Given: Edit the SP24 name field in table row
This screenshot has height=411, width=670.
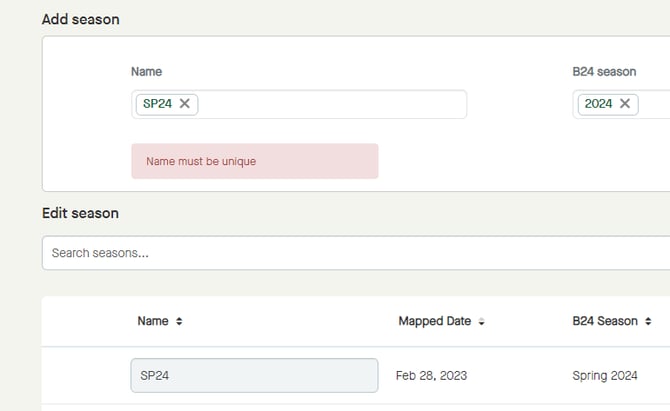Looking at the screenshot, I should (x=254, y=375).
